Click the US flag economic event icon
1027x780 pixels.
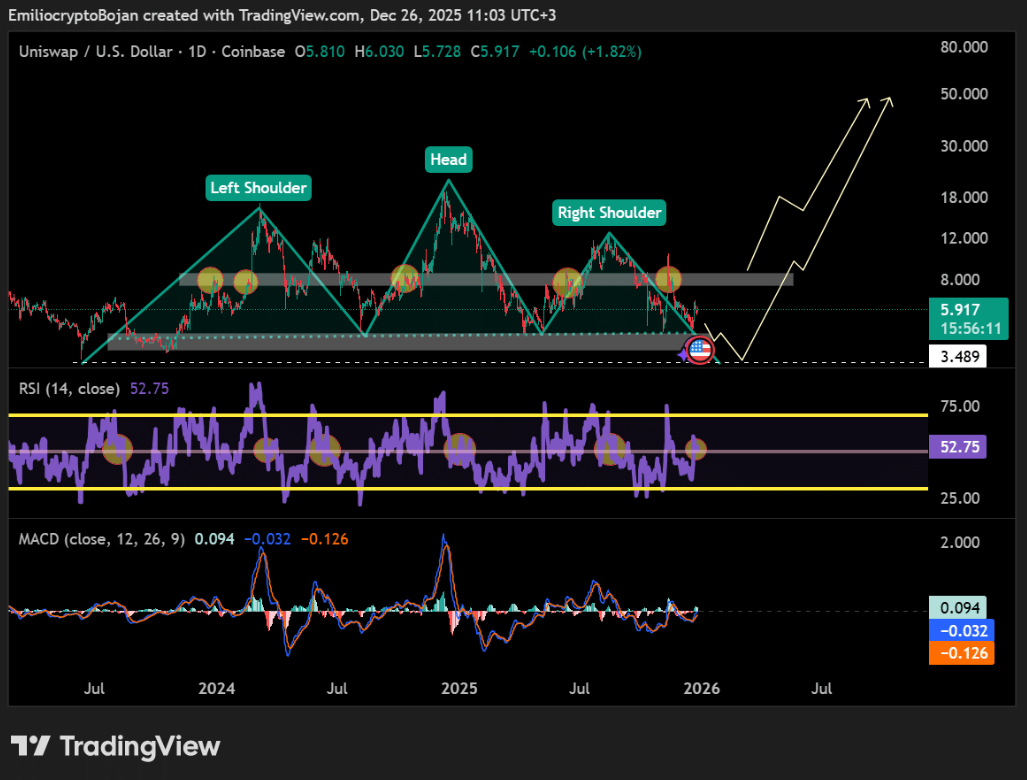(700, 351)
